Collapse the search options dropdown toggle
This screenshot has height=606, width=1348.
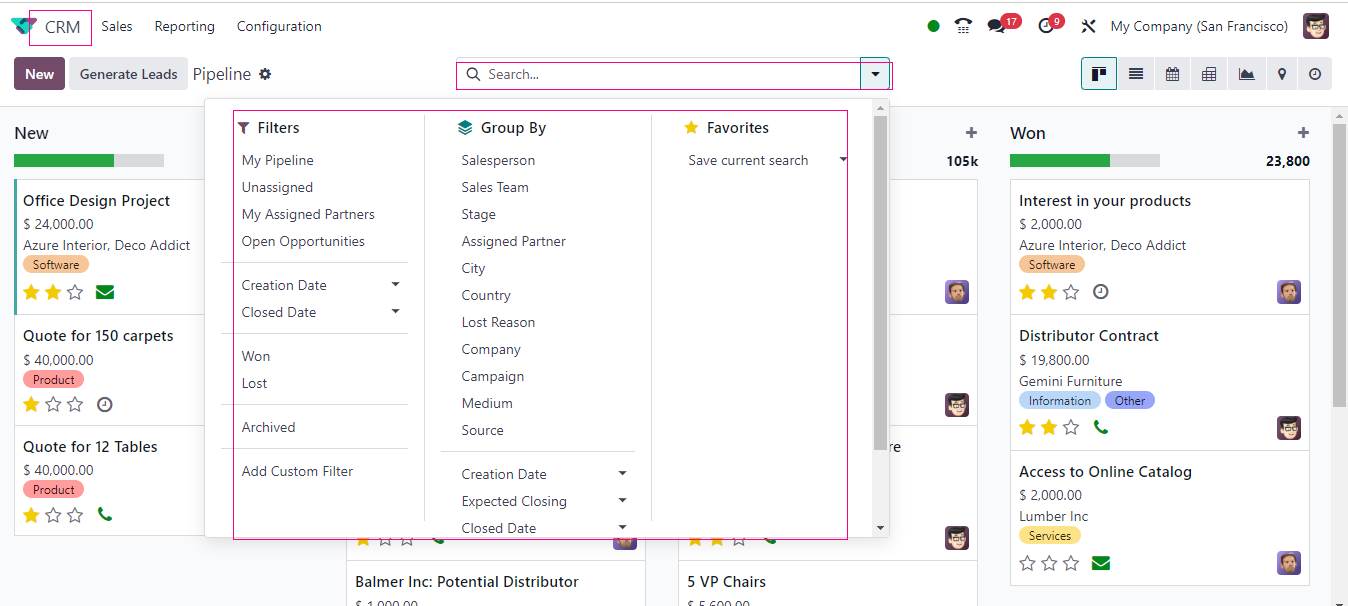(x=876, y=74)
